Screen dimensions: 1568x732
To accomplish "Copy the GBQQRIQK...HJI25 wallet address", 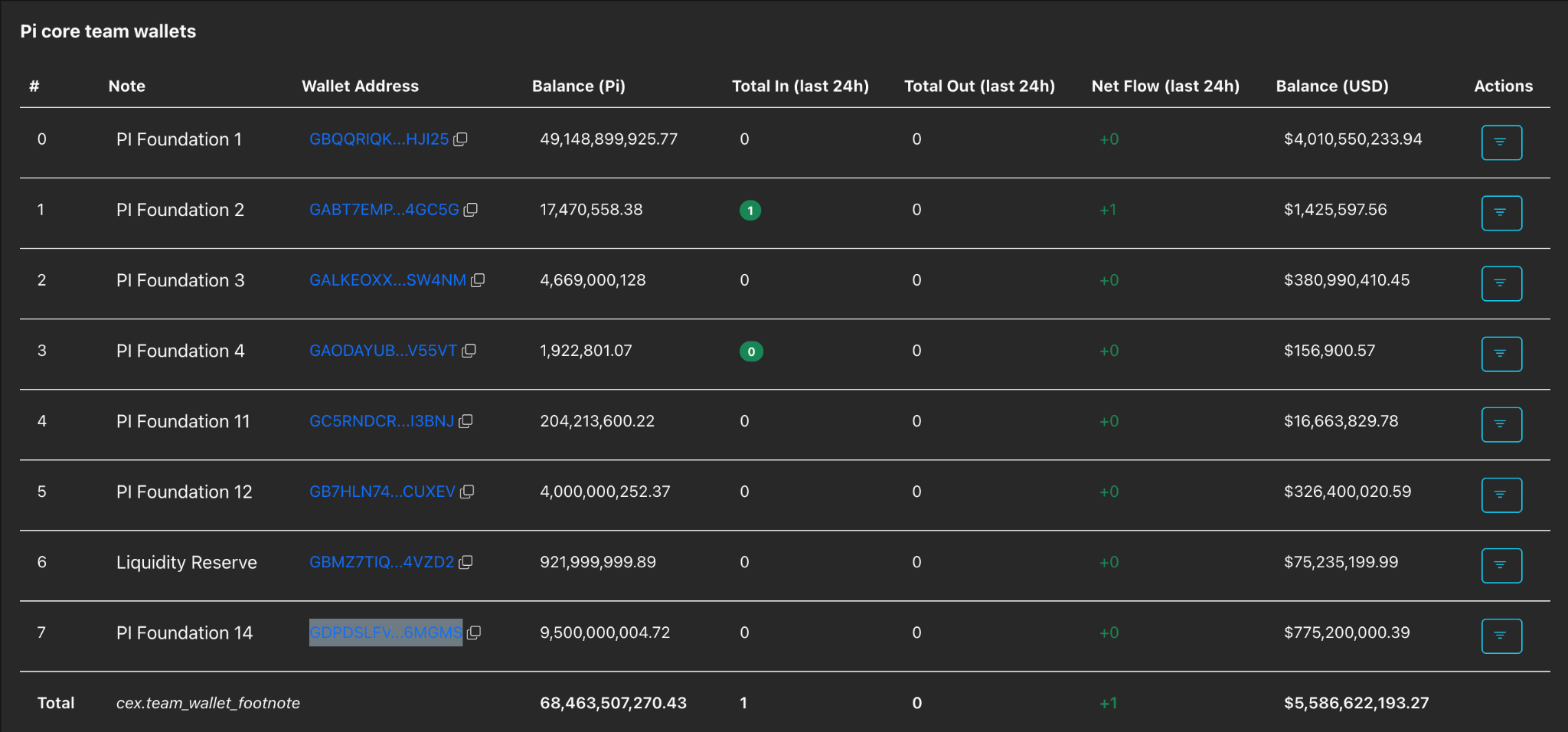I will [x=460, y=139].
